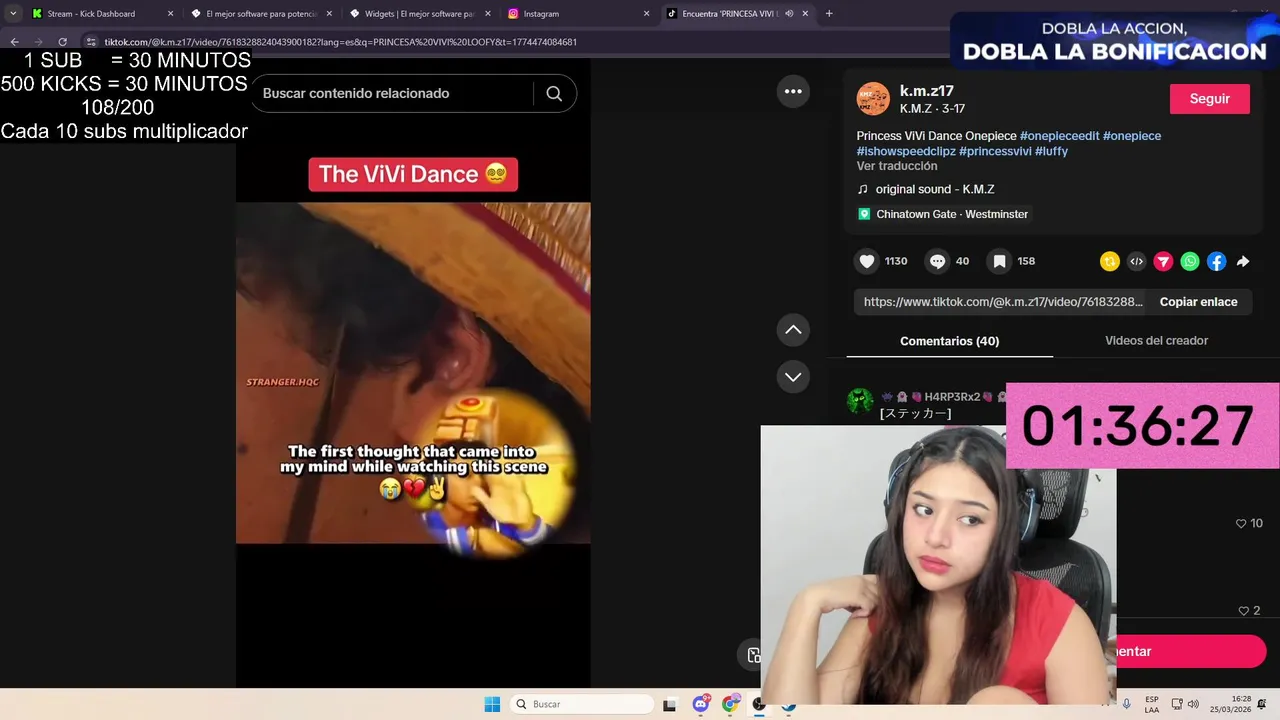Click the H4RP3Rx2 commenter name
The height and width of the screenshot is (720, 1280).
(952, 397)
